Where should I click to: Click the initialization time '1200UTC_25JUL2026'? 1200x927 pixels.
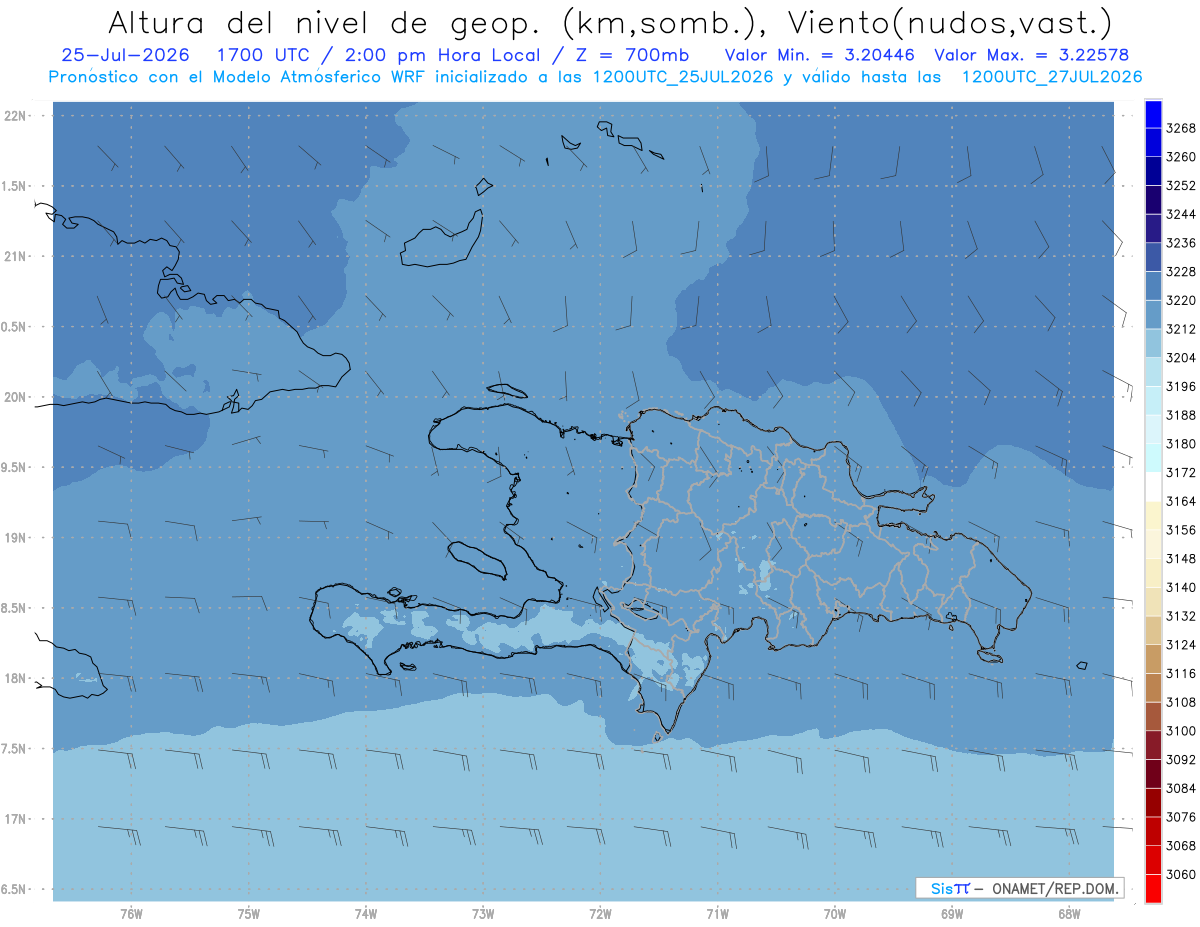pyautogui.click(x=683, y=77)
